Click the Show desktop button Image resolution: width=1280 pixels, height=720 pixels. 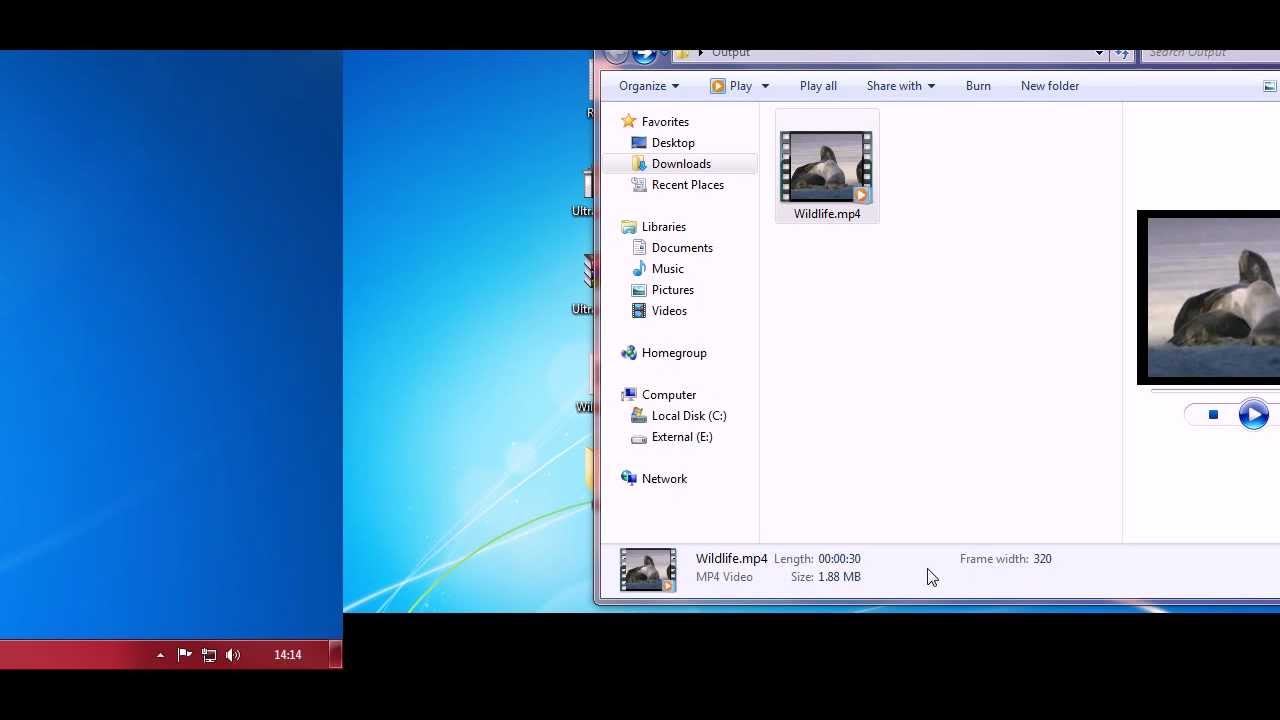(x=337, y=655)
